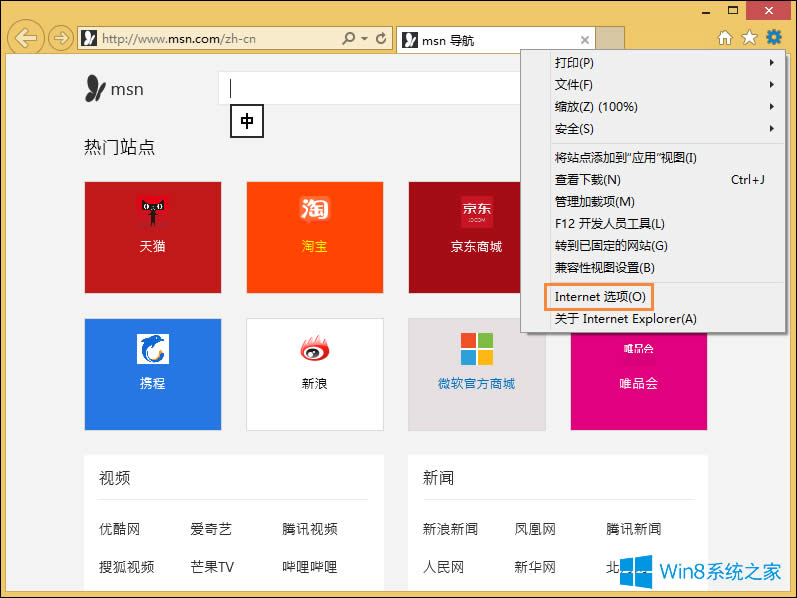
Task: Click the msn search input field
Action: click(370, 88)
